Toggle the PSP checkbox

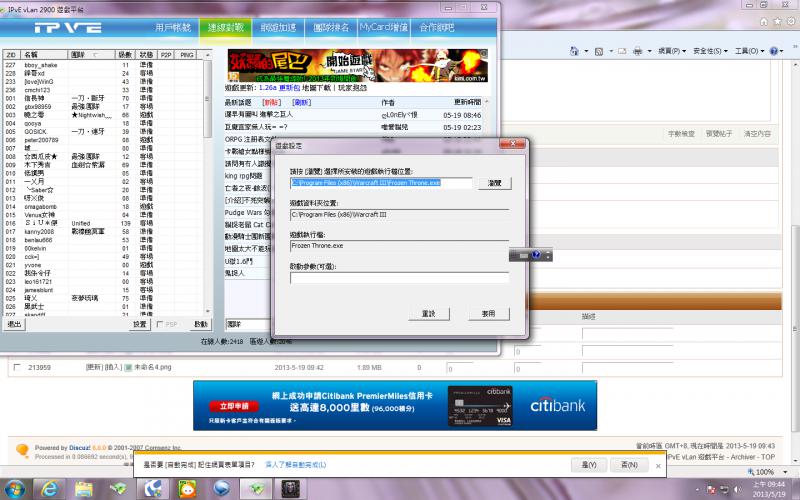point(160,324)
